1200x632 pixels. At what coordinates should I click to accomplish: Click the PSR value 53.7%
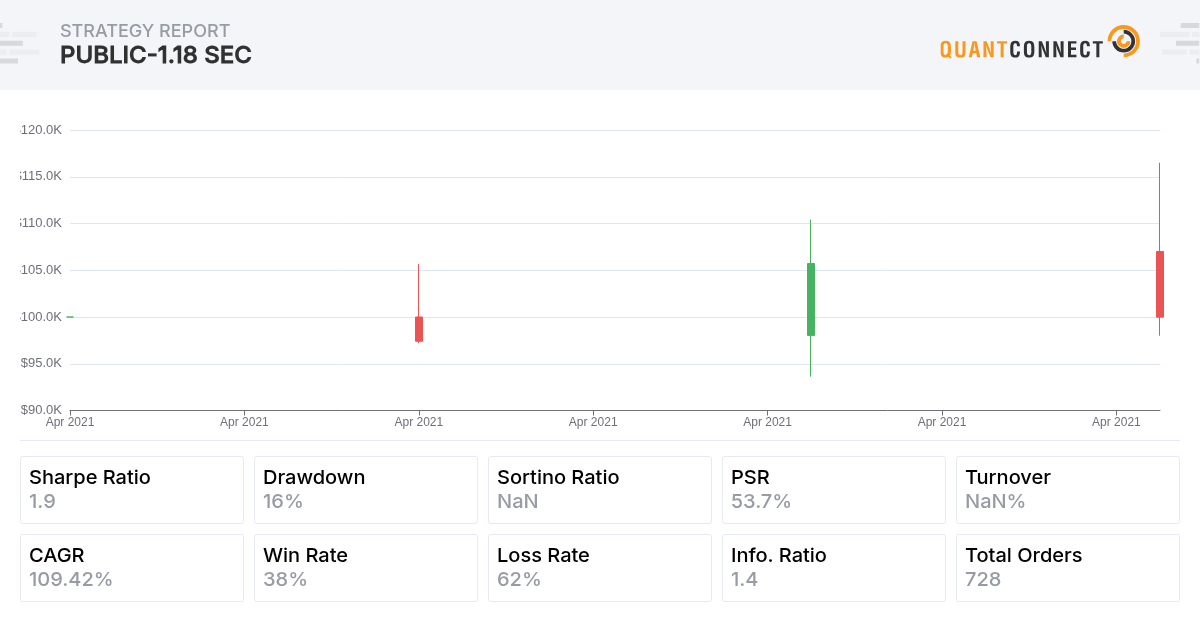761,502
